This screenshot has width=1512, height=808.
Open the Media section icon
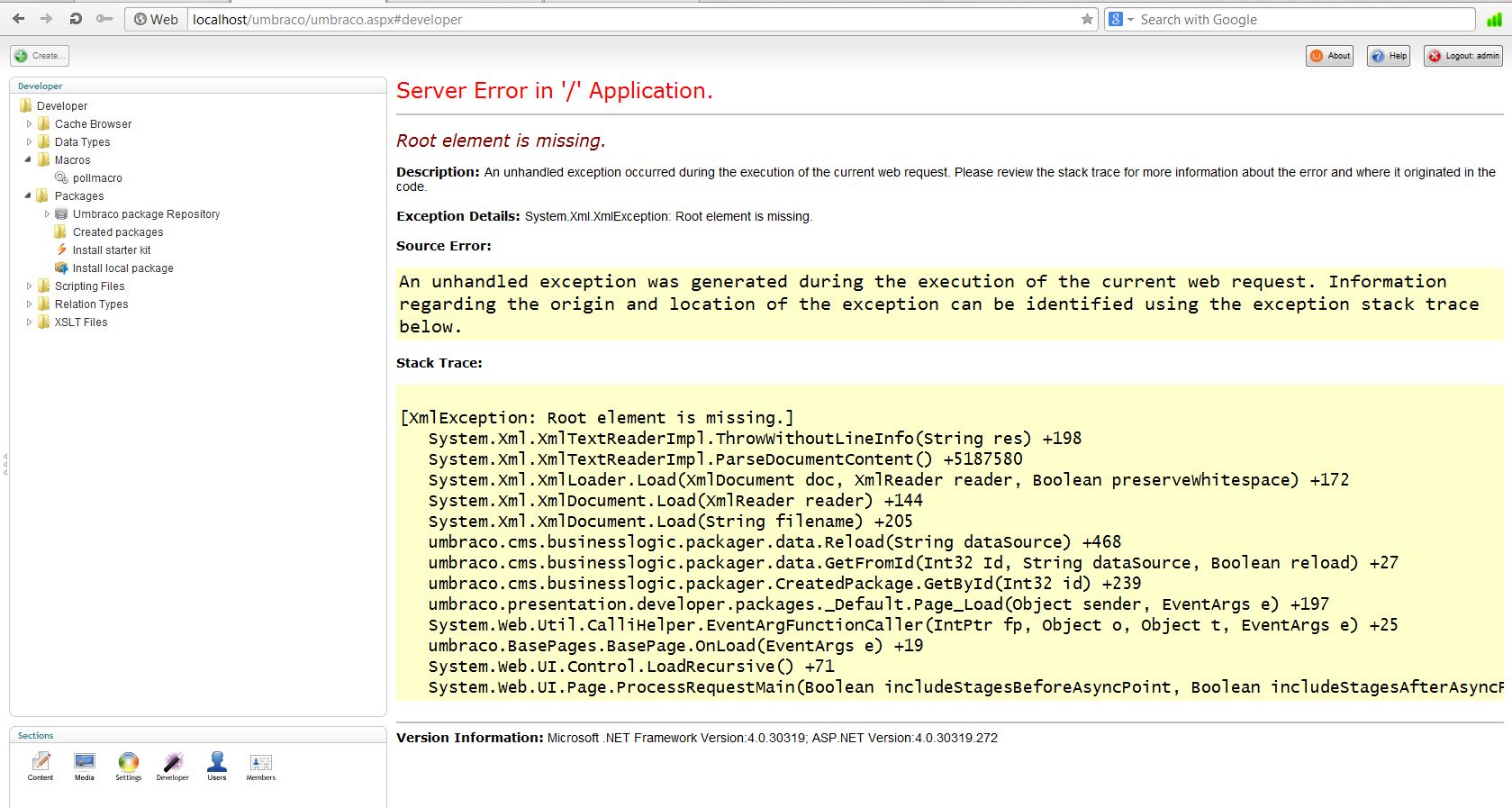coord(85,764)
